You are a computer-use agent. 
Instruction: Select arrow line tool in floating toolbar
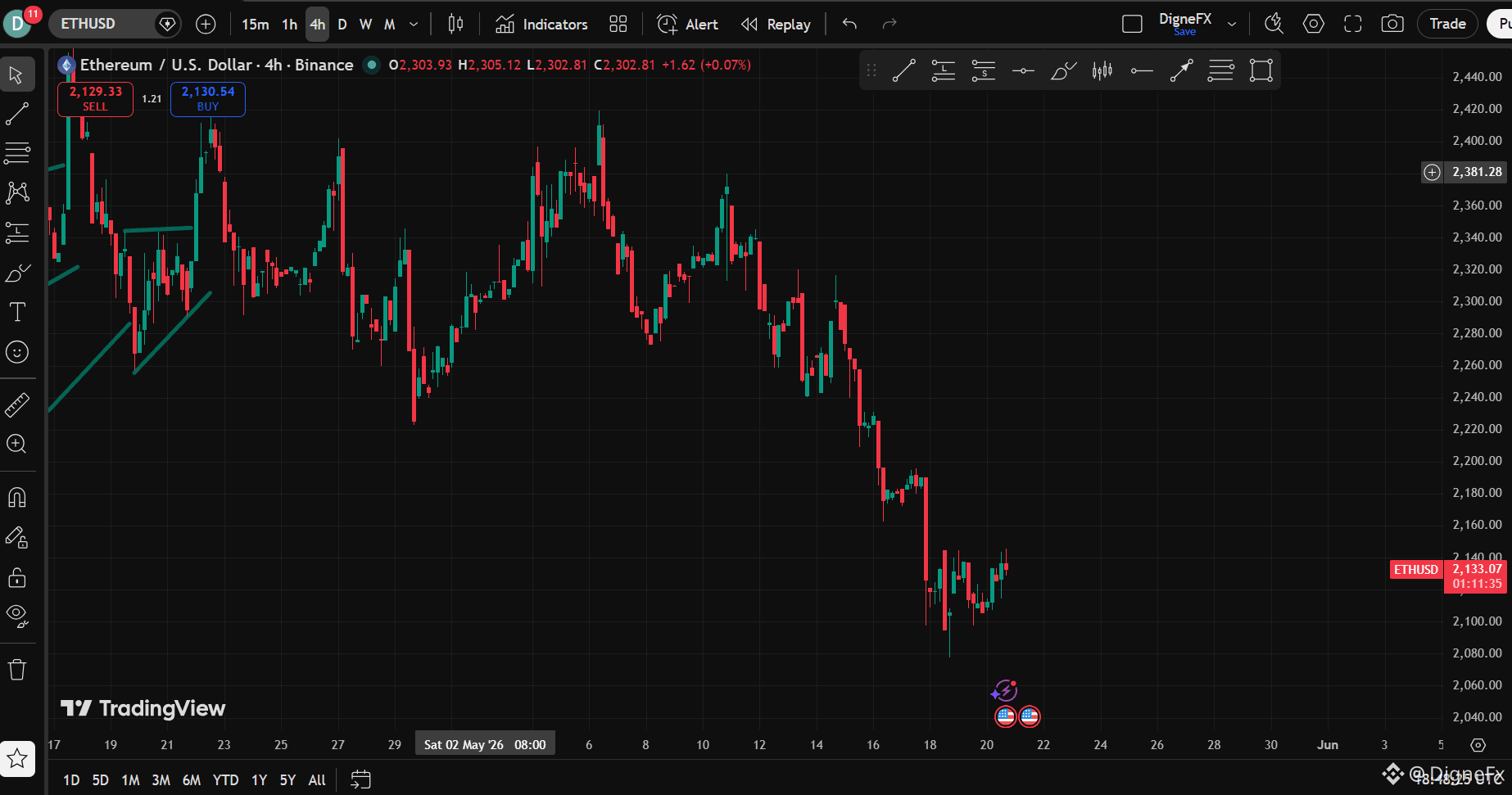pyautogui.click(x=1181, y=71)
